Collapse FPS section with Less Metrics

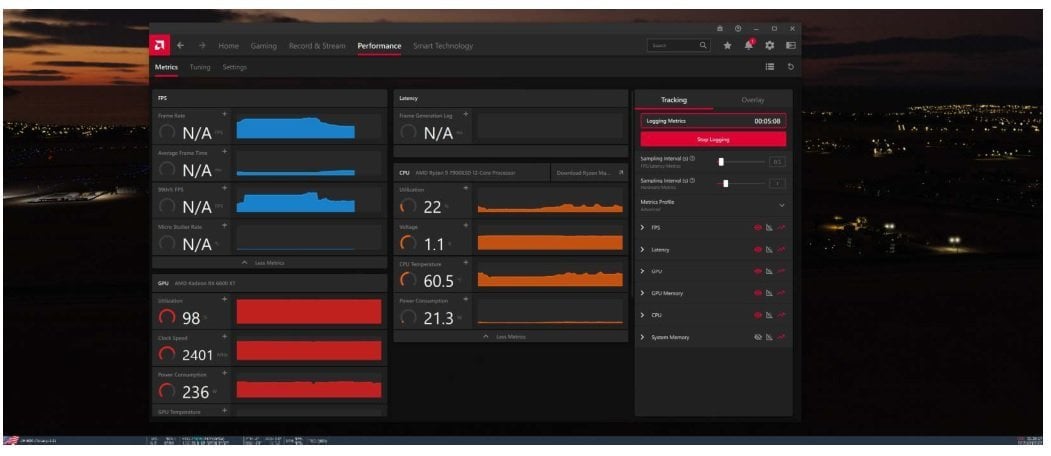269,263
